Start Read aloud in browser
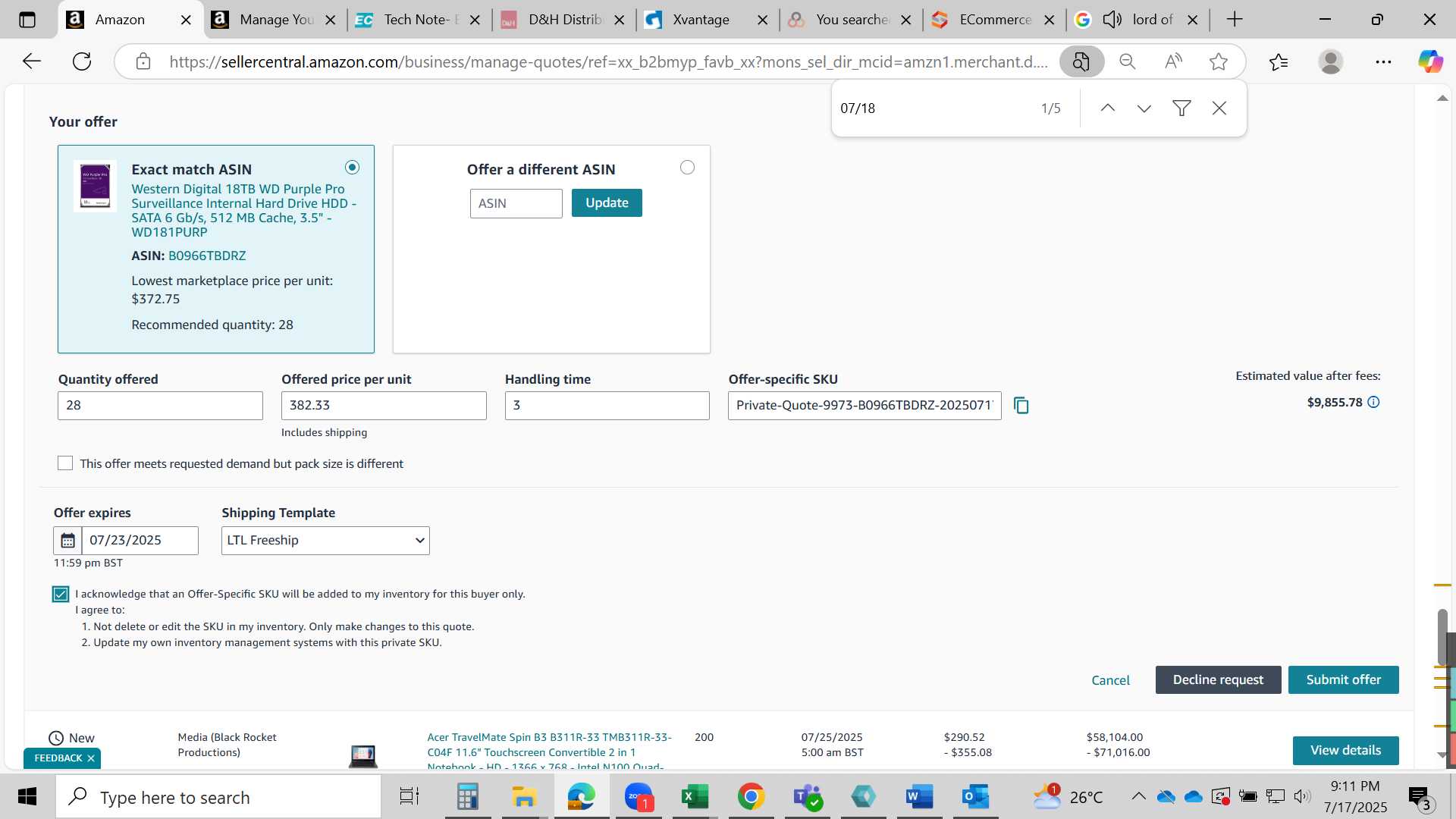 click(x=1173, y=61)
